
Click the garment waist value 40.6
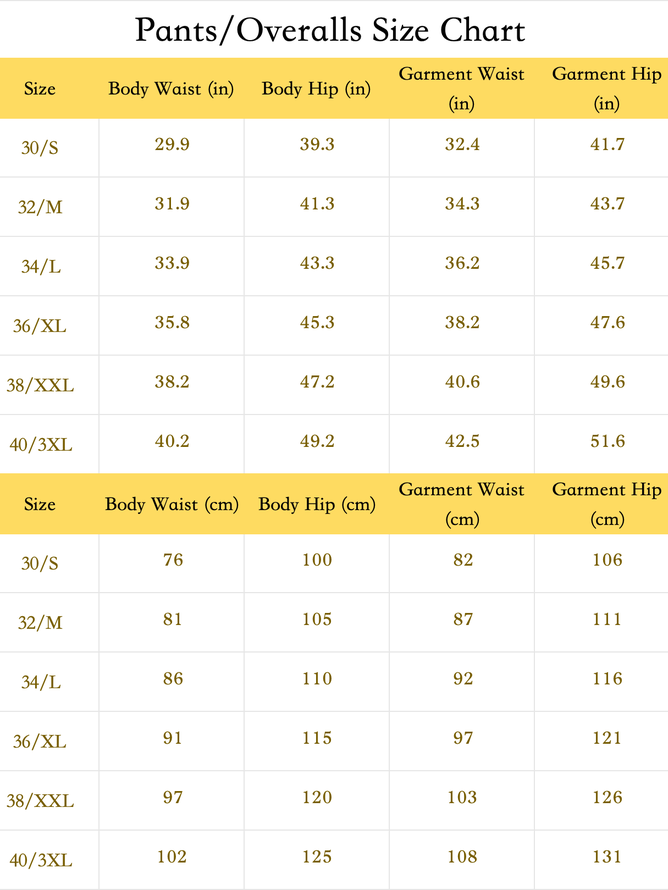(x=462, y=382)
